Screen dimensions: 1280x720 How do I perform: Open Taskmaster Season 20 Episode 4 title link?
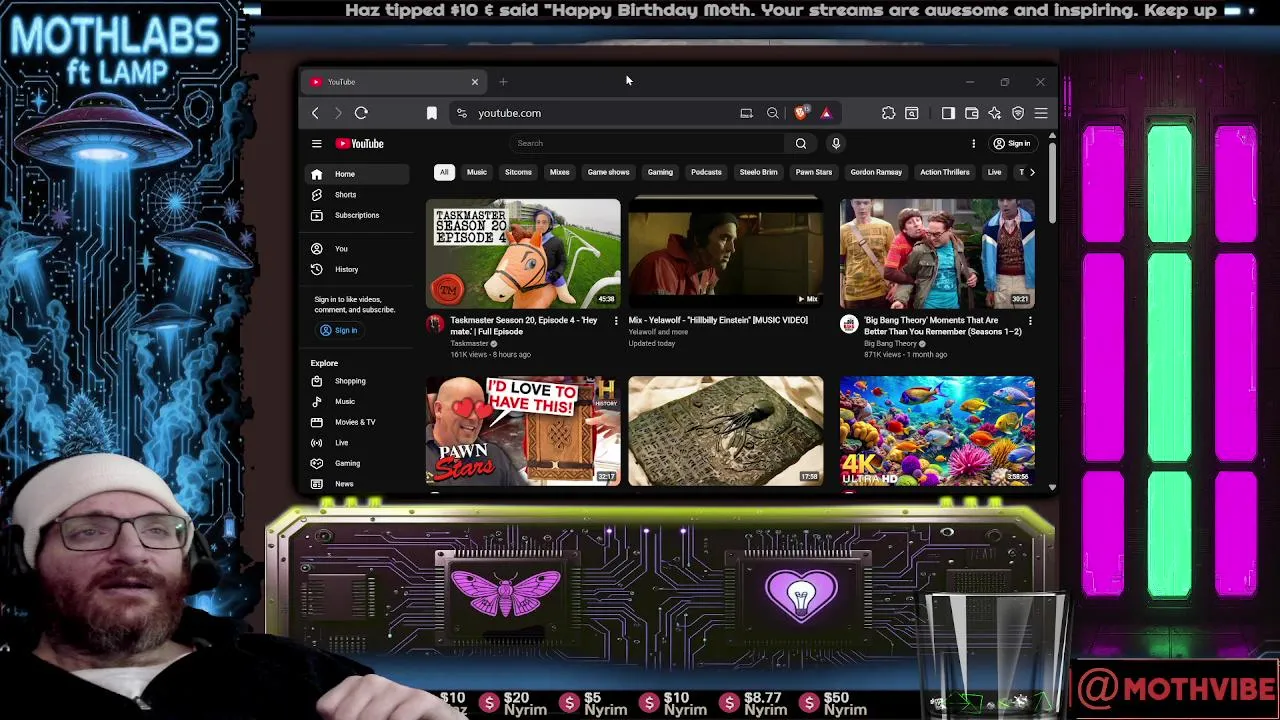tap(524, 325)
